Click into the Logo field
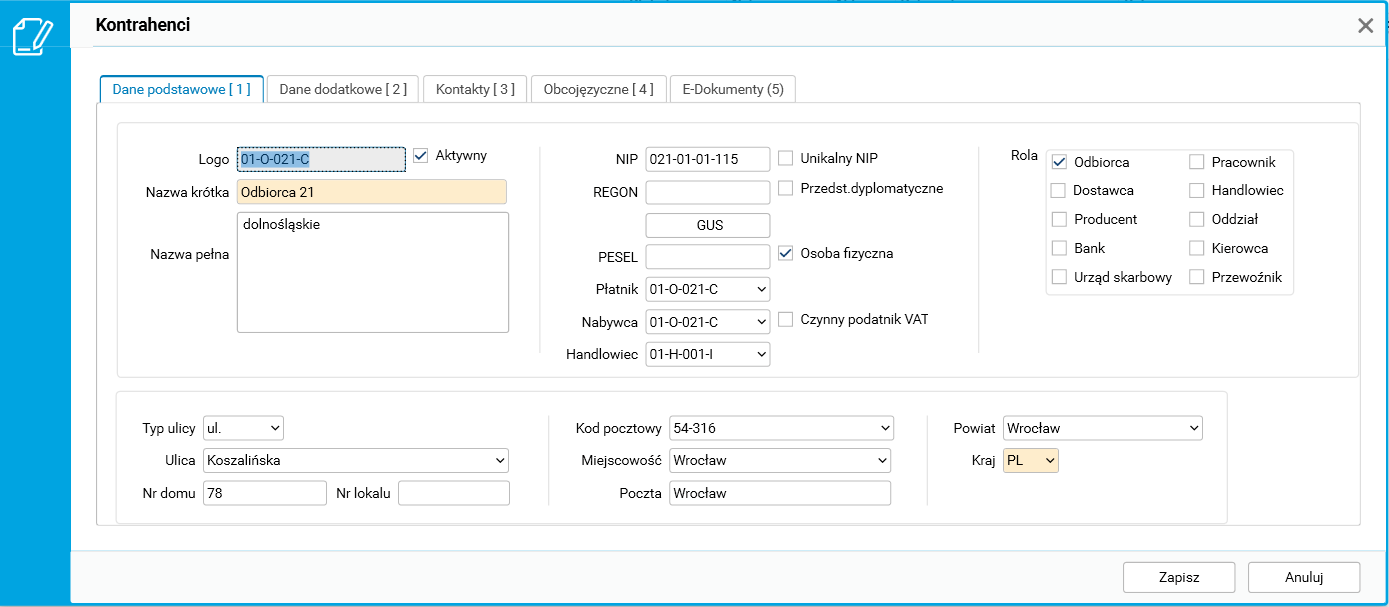1389x607 pixels. 321,159
